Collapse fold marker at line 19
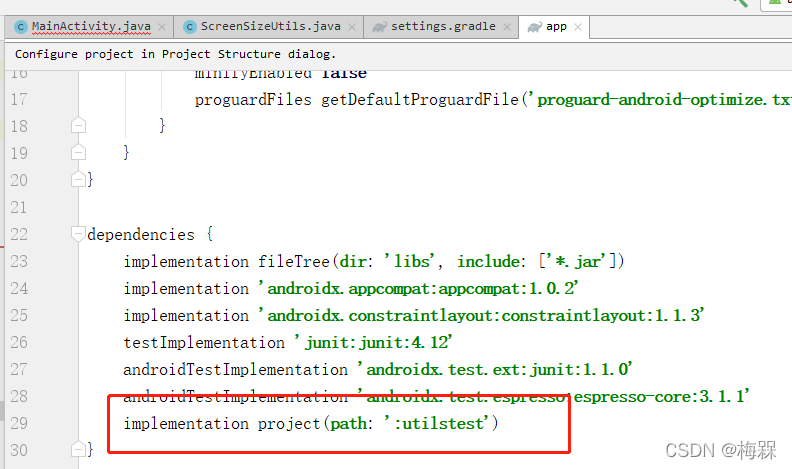The height and width of the screenshot is (469, 792). [78, 152]
